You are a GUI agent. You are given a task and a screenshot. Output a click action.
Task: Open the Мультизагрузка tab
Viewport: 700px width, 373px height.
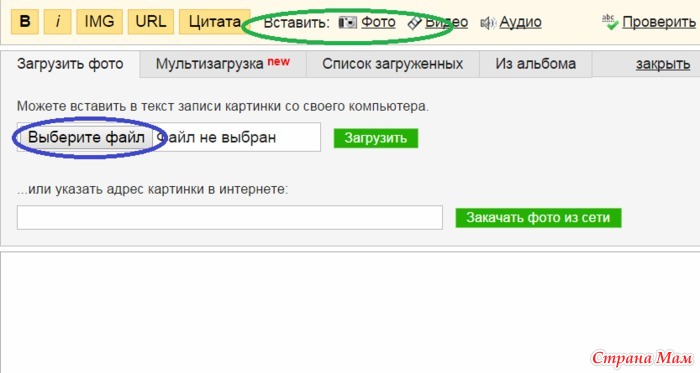[x=223, y=64]
